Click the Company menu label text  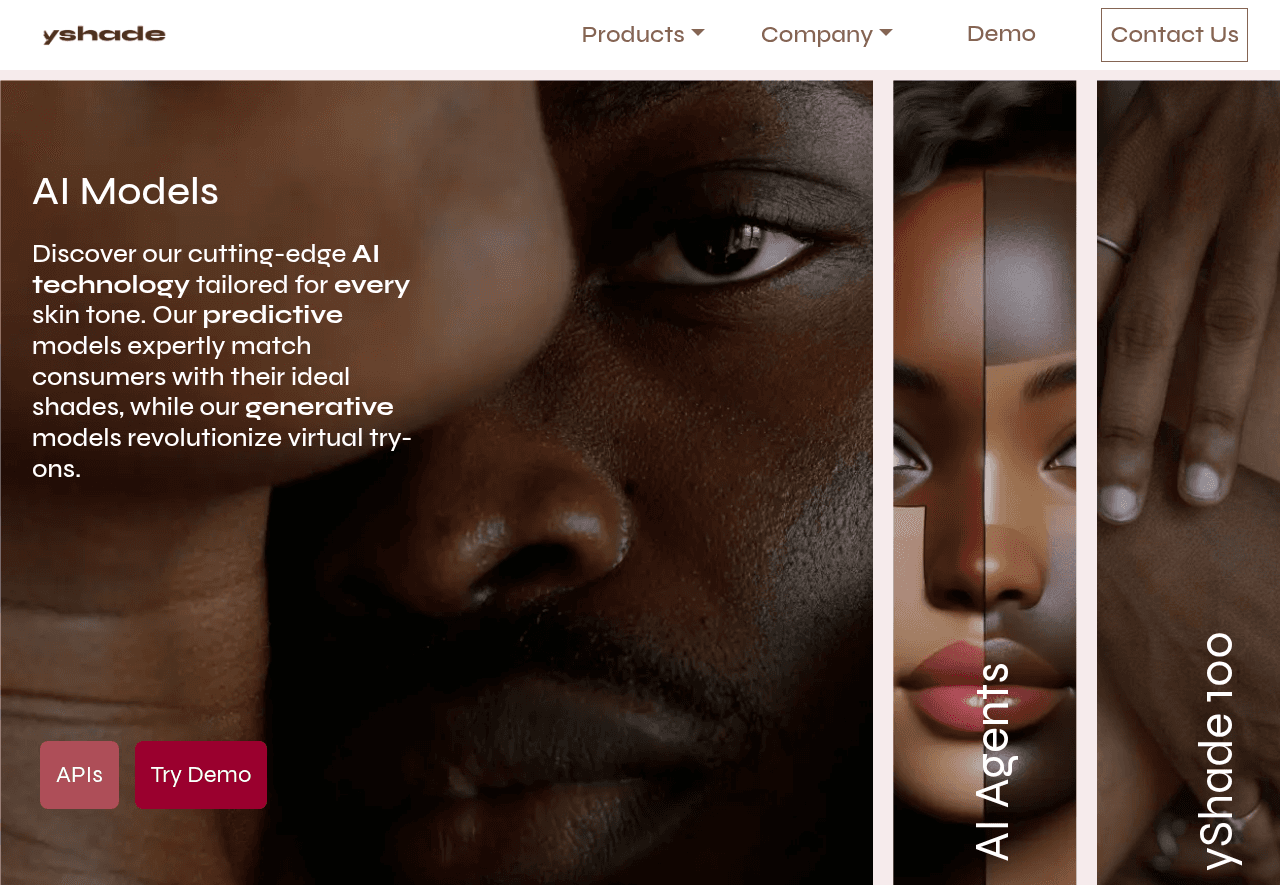point(817,34)
